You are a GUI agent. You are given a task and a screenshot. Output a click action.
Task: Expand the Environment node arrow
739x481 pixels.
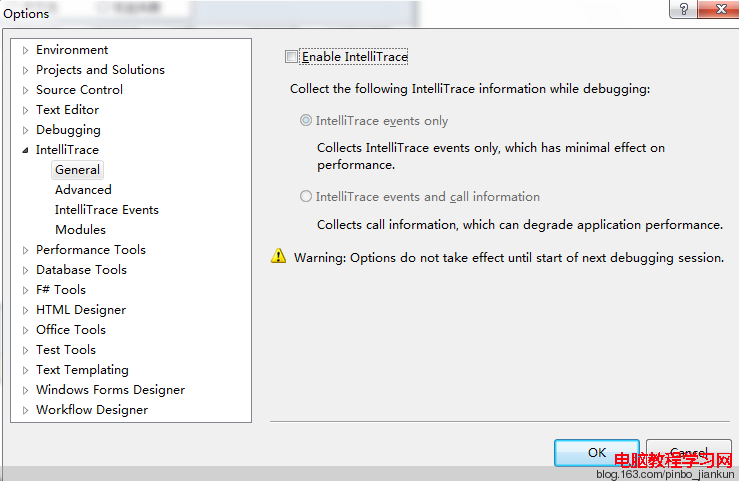[x=25, y=50]
